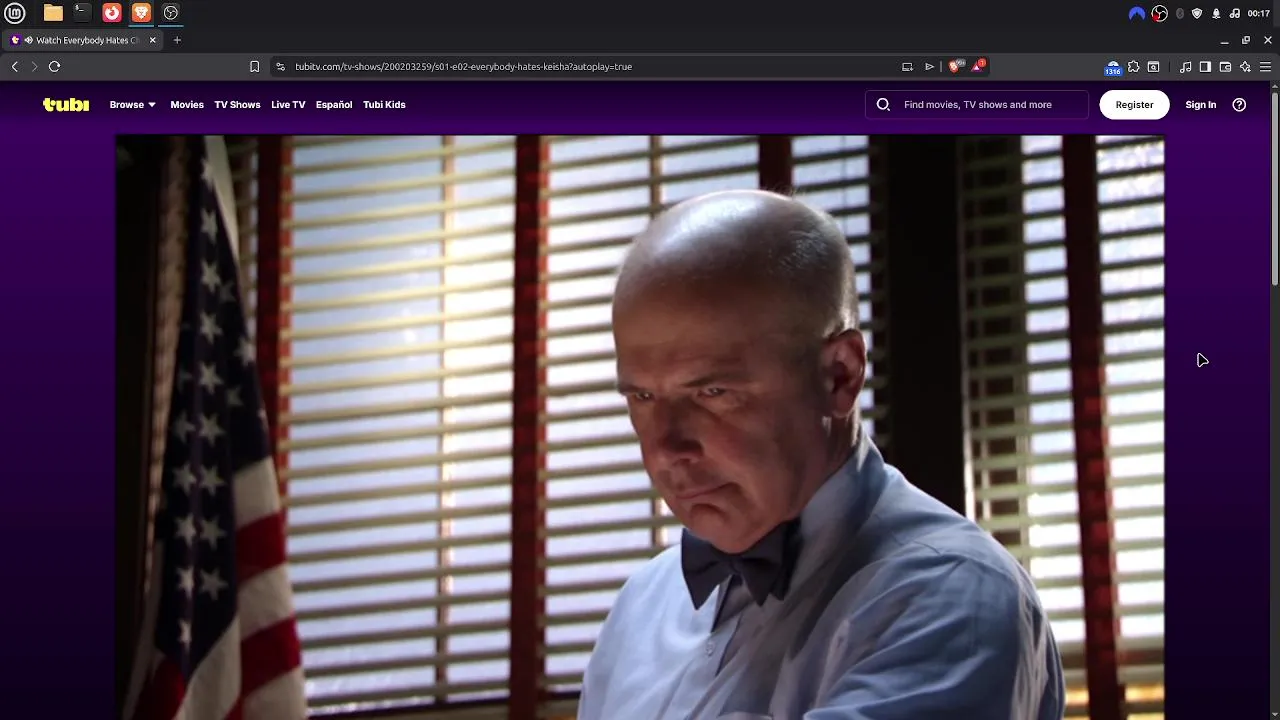Screen dimensions: 1280x720
Task: Click the share/send icon in address bar
Action: pyautogui.click(x=929, y=66)
